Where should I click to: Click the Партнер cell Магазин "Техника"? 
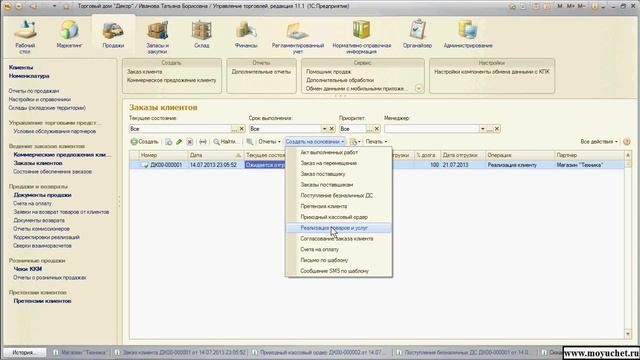(x=589, y=165)
